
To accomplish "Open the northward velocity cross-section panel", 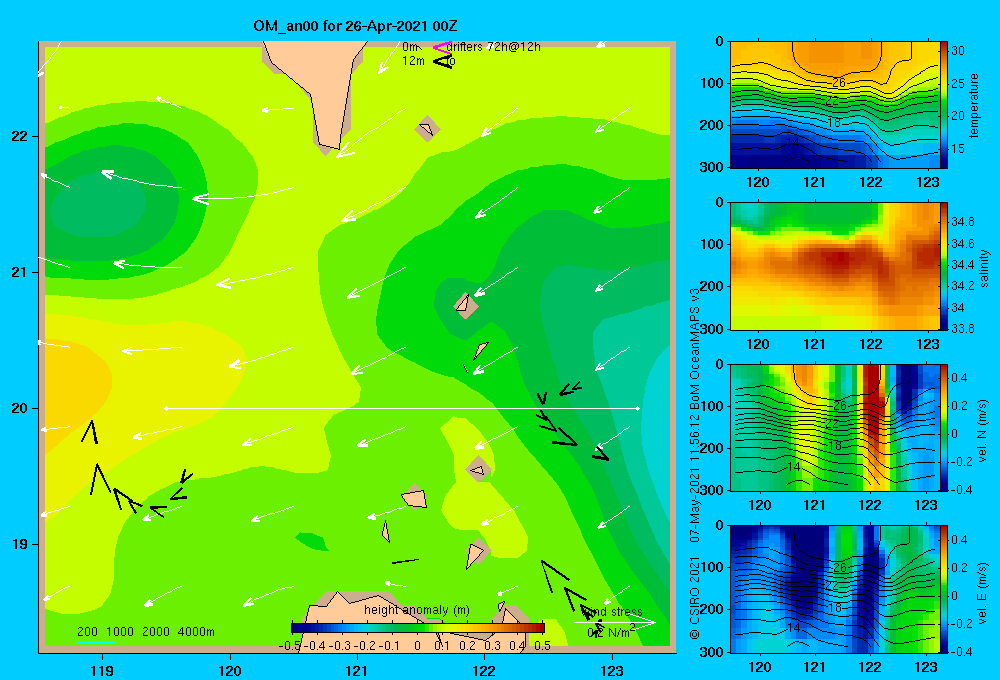I will (x=834, y=427).
